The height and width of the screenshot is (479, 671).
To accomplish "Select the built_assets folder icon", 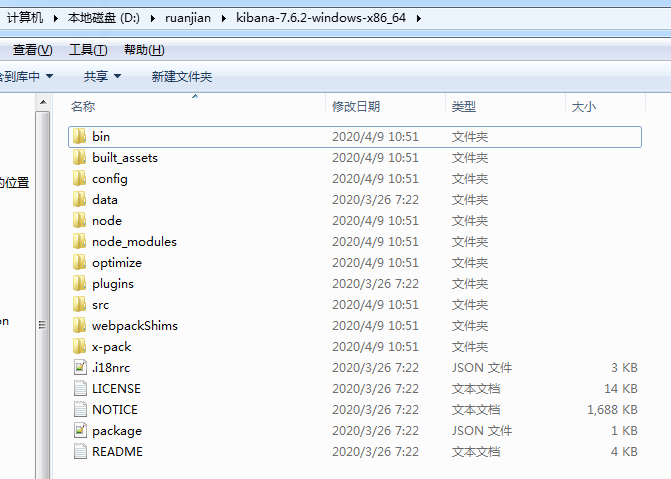I will click(x=80, y=158).
